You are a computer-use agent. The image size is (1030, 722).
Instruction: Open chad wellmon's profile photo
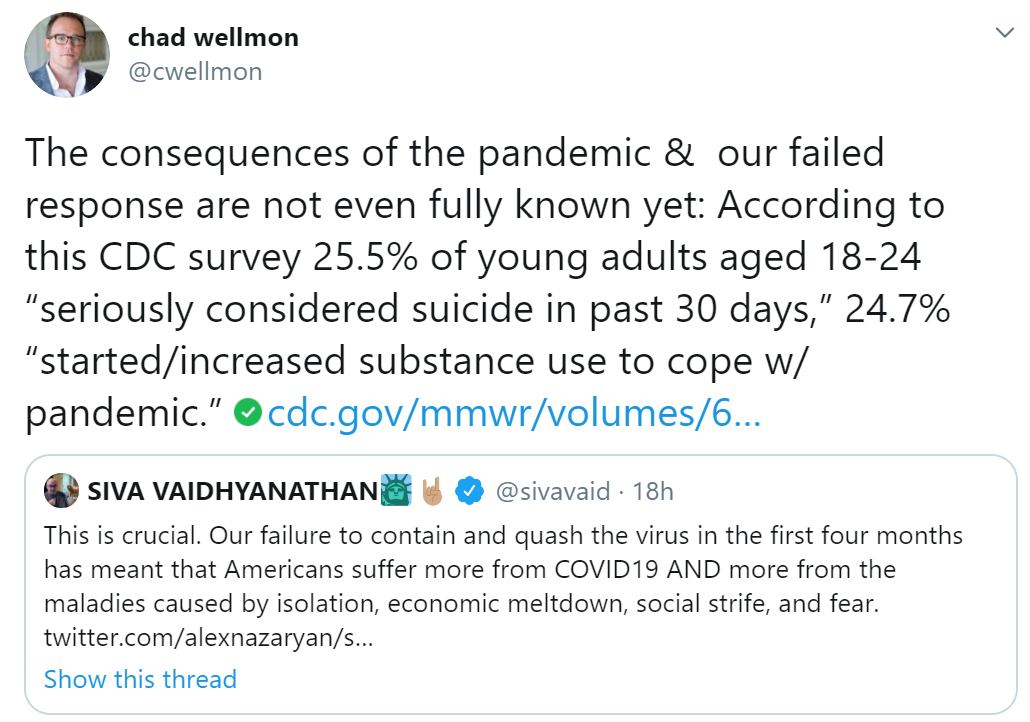tap(66, 55)
